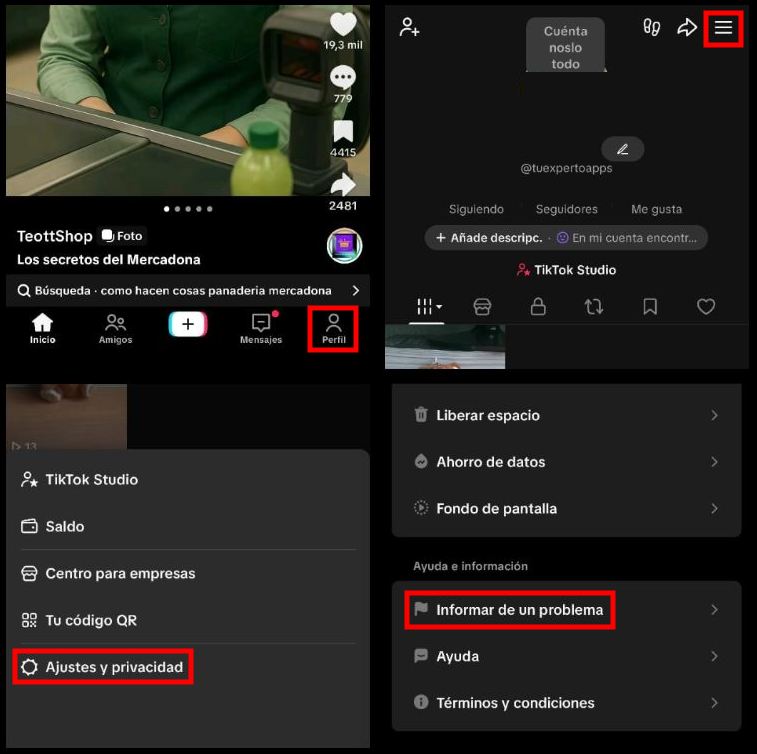Screen dimensions: 757x754
Task: Switch to the private lock tab
Action: pos(538,307)
